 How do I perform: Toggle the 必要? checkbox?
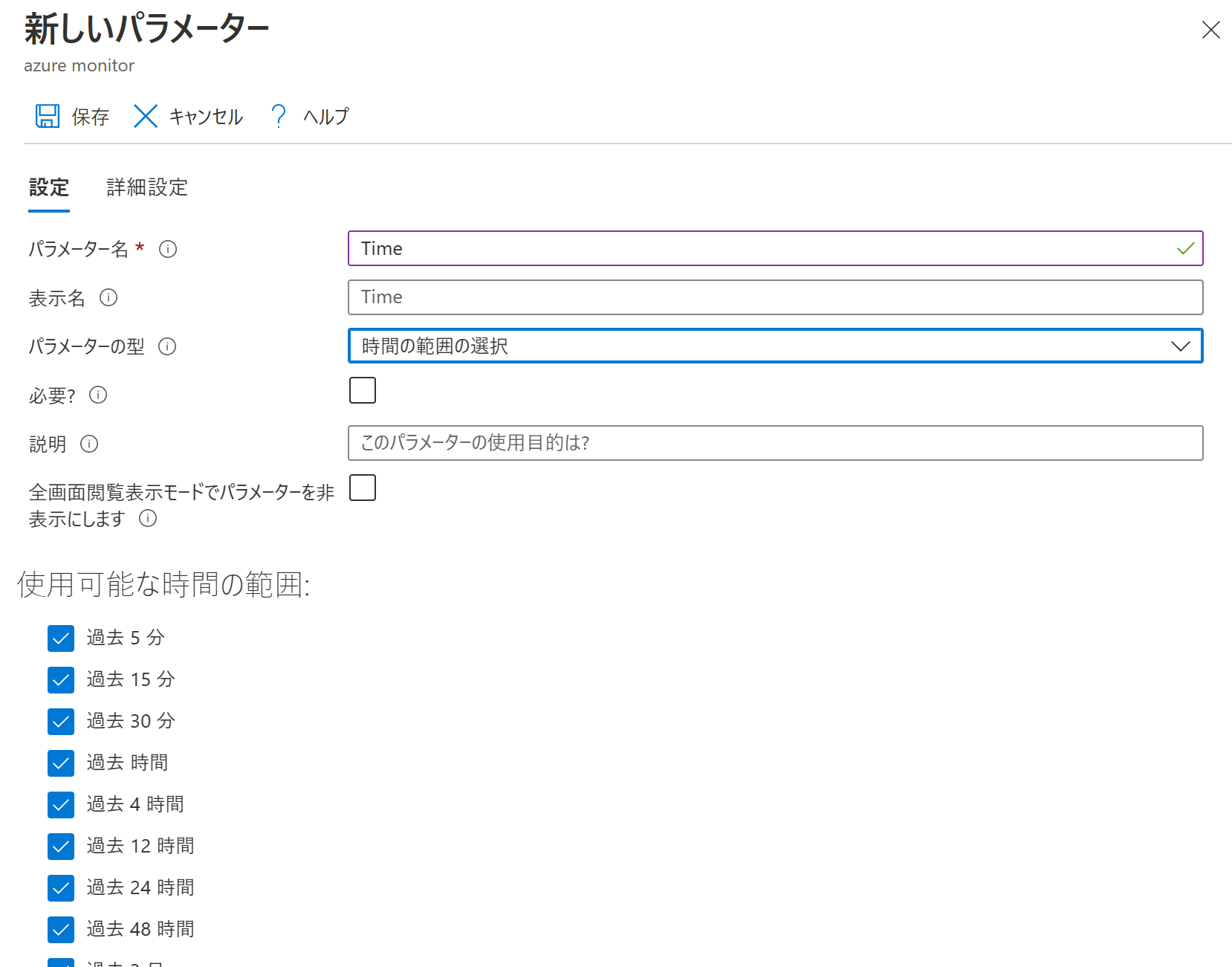363,390
